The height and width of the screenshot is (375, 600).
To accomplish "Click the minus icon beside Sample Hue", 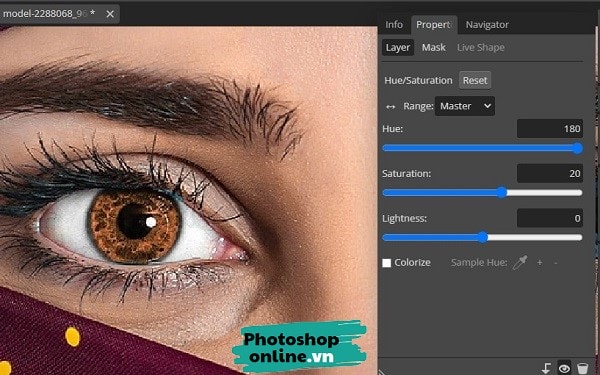I will pyautogui.click(x=556, y=263).
